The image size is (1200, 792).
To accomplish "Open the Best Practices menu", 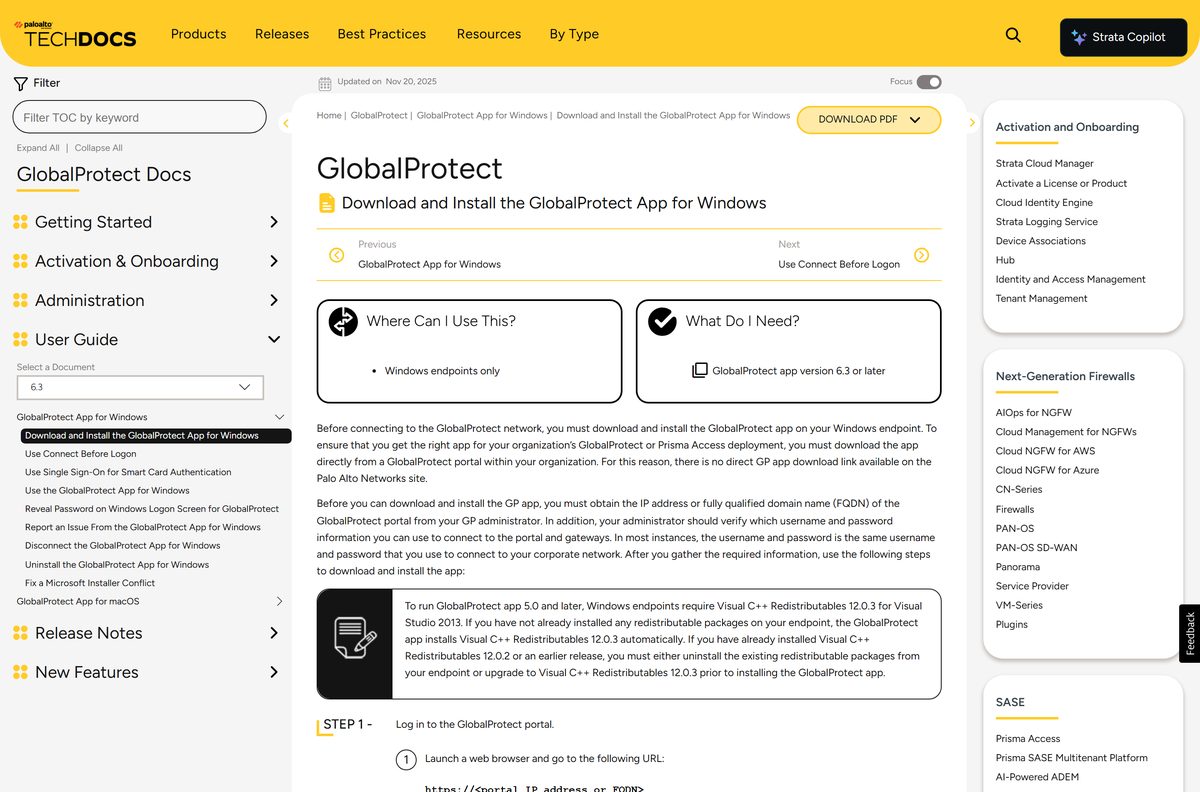I will (x=382, y=34).
